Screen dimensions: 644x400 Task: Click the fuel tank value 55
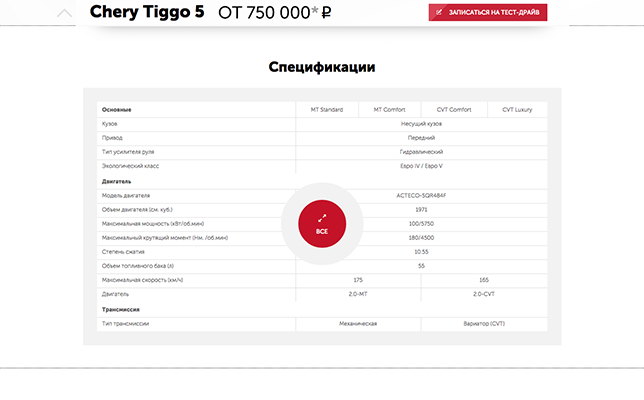421,266
